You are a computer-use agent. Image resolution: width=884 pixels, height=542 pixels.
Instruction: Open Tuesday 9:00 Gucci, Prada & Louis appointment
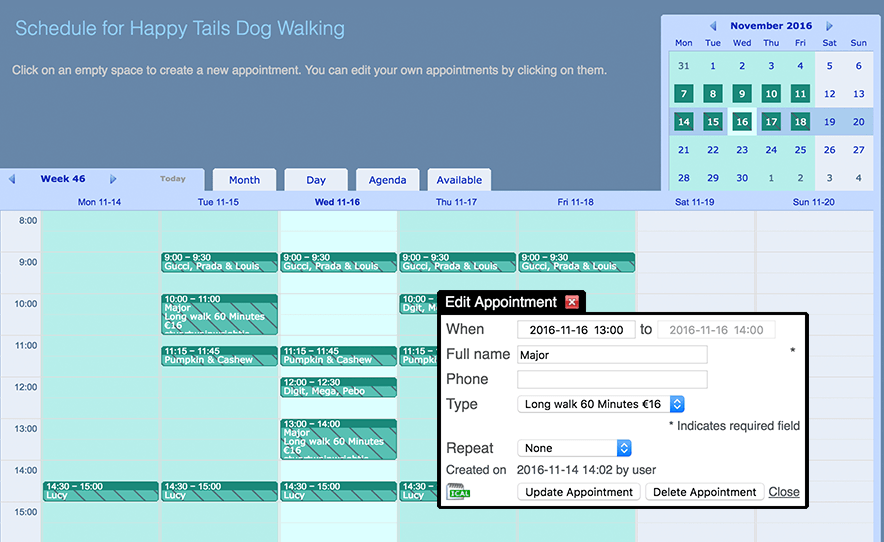pyautogui.click(x=219, y=262)
